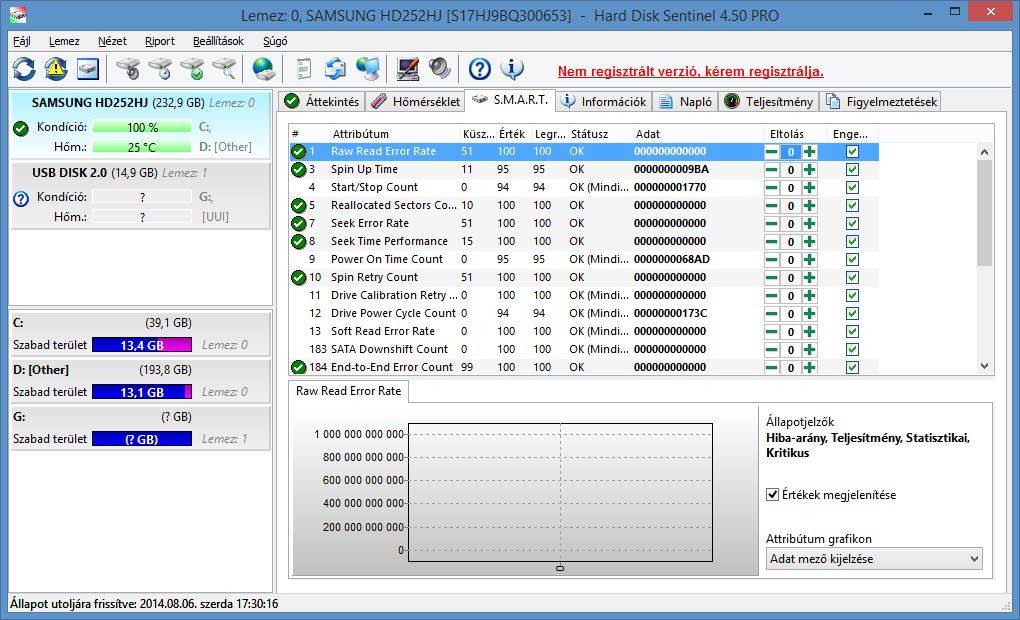
Task: Sort by the Attribútum column header
Action: pos(395,134)
